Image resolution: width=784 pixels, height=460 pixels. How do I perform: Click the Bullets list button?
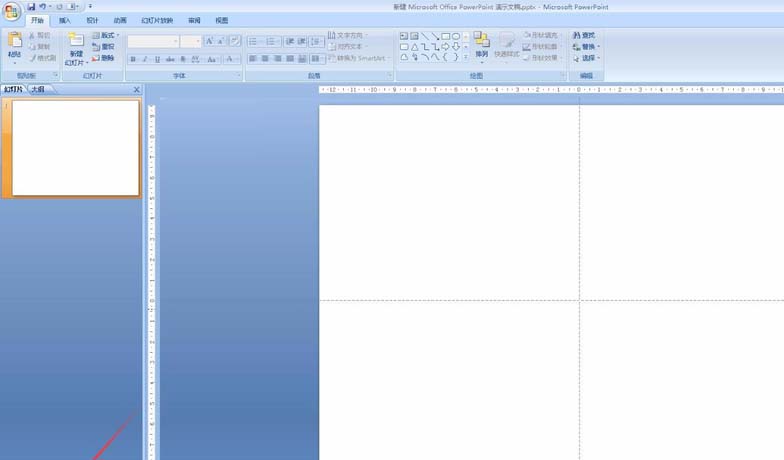tap(254, 42)
